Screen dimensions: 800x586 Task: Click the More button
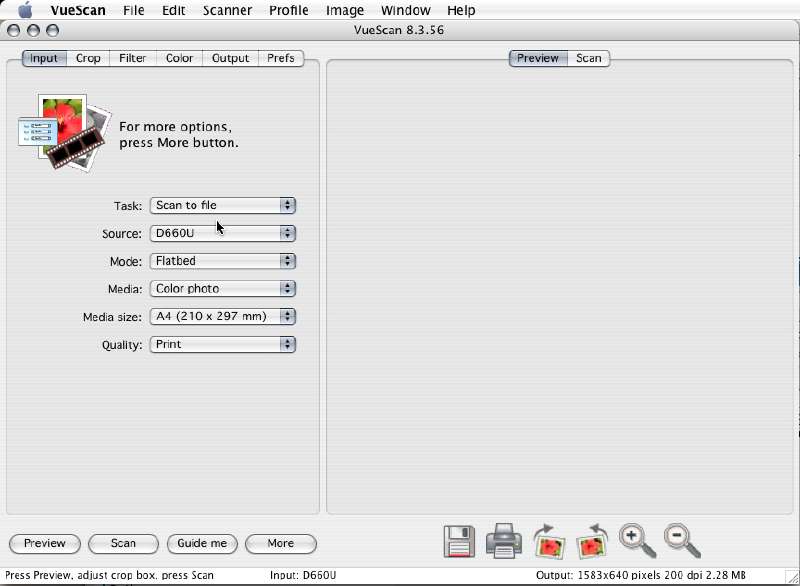pos(281,544)
